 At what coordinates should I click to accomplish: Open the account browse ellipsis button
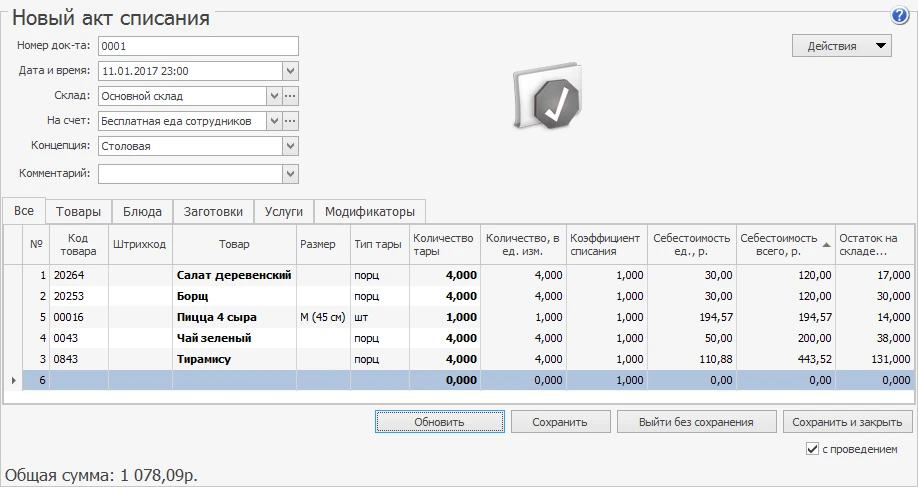click(x=291, y=121)
